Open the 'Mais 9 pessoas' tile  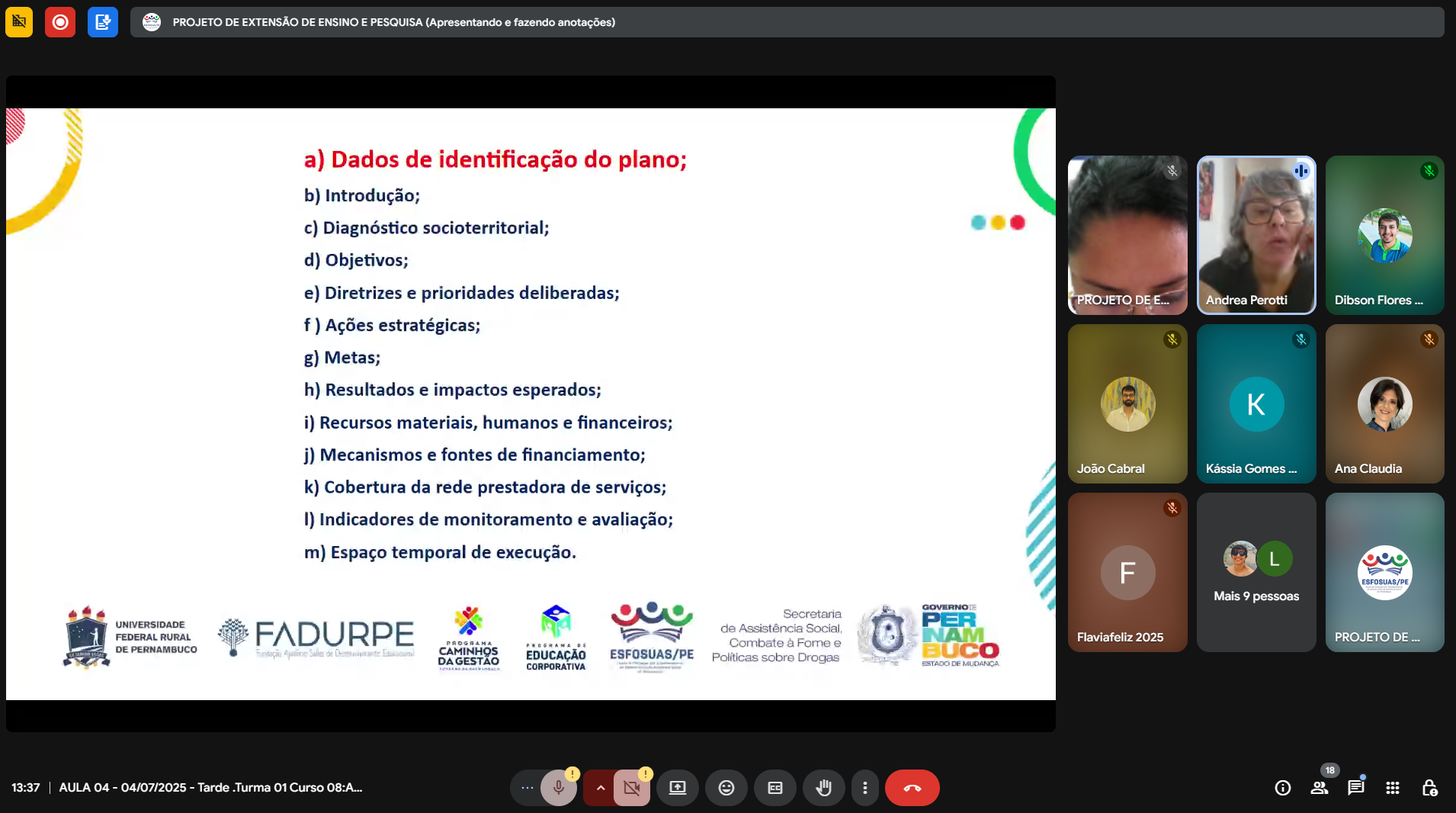point(1256,572)
